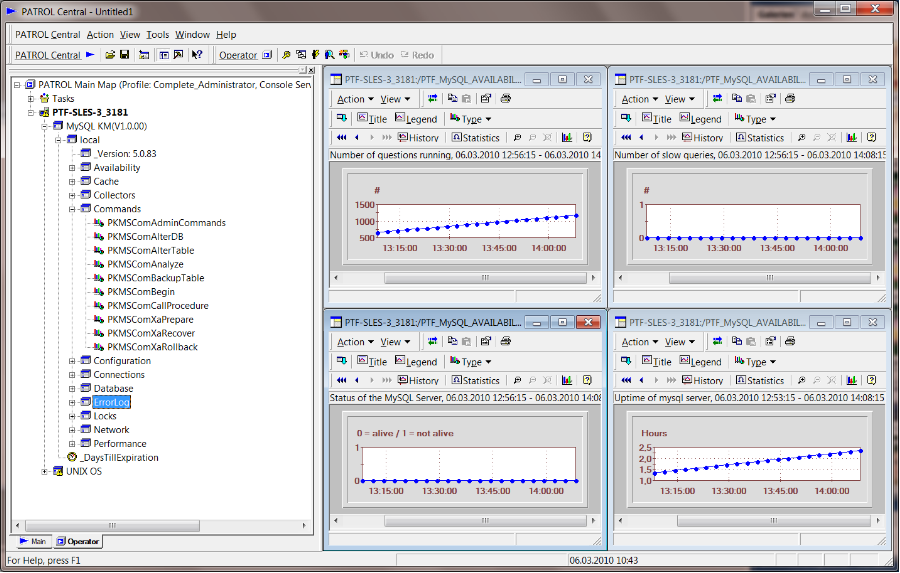Toggle Legend in questions running window
The image size is (900, 573).
[416, 118]
